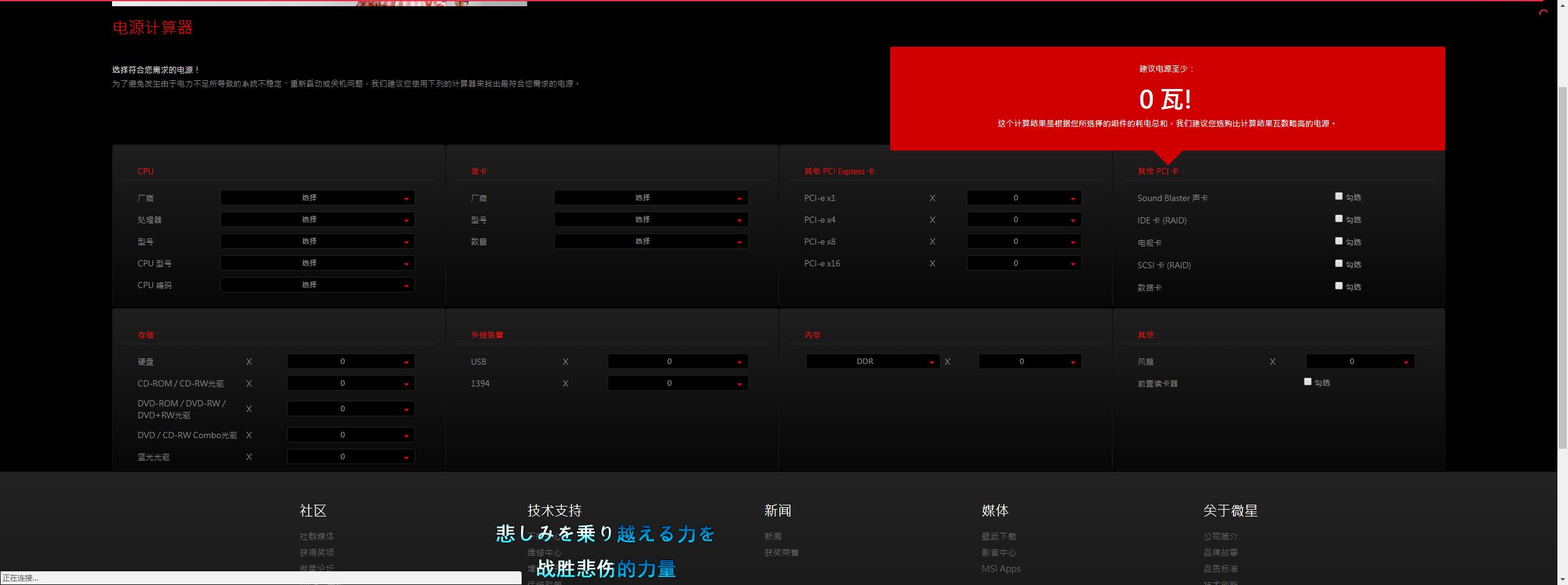1568x585 pixels.
Task: Go to 公司简介 under 关于微星
Action: point(1221,536)
